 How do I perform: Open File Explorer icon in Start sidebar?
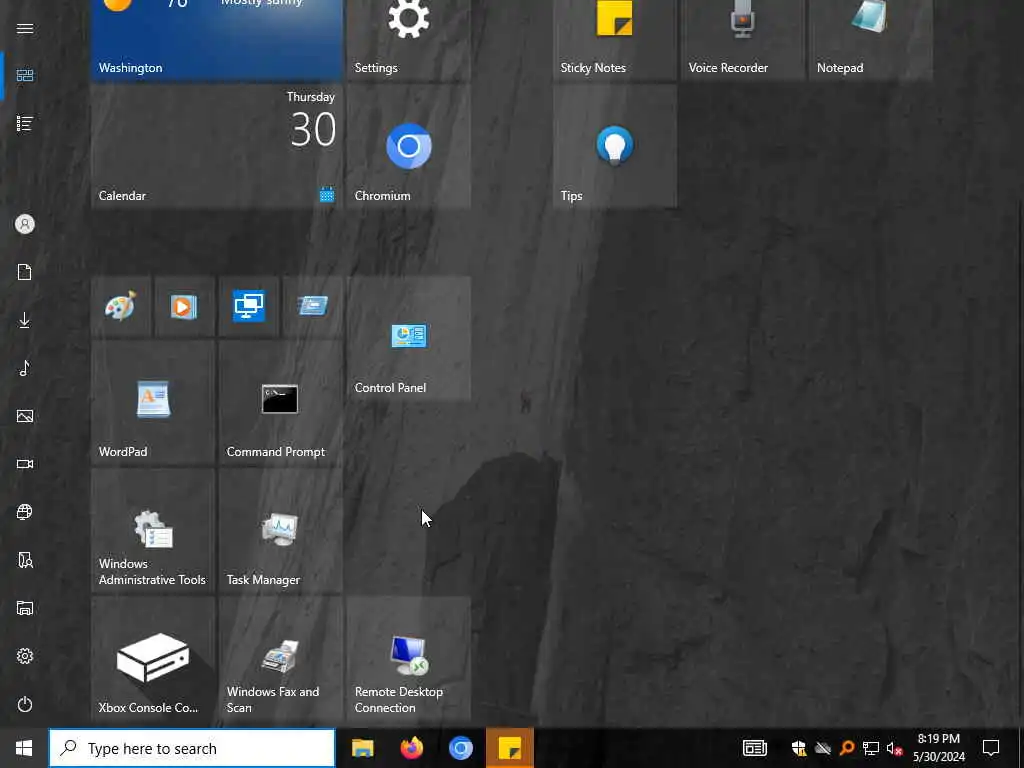[x=25, y=608]
